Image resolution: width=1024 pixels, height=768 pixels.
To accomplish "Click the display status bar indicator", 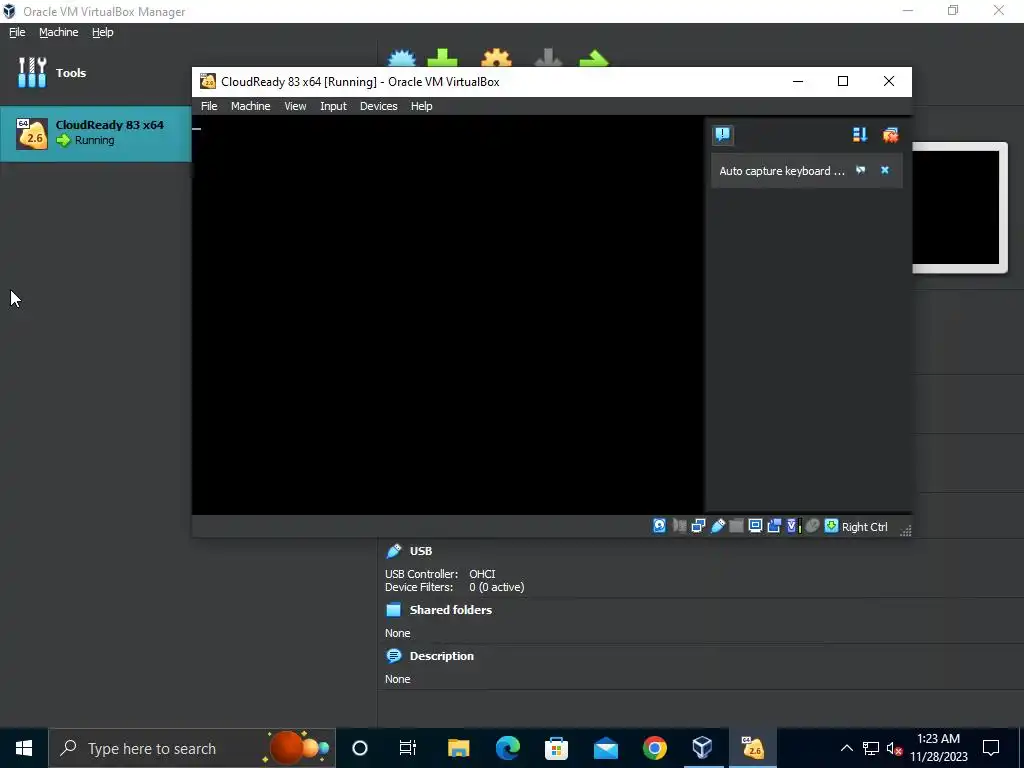I will (755, 526).
